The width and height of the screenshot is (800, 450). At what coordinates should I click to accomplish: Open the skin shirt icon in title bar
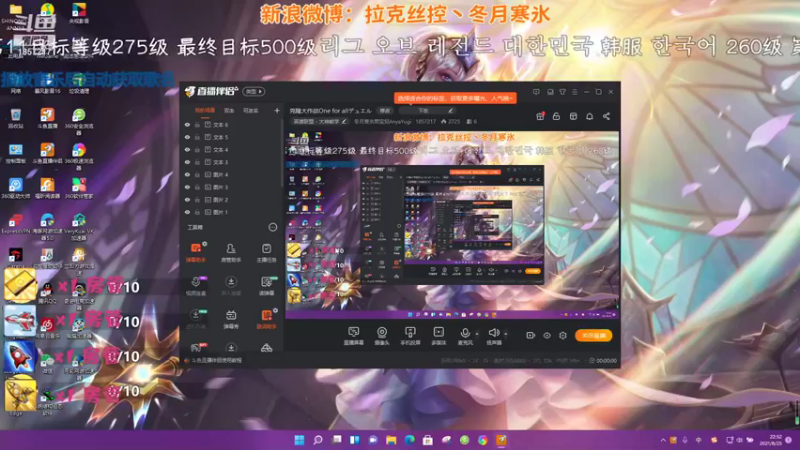point(563,92)
